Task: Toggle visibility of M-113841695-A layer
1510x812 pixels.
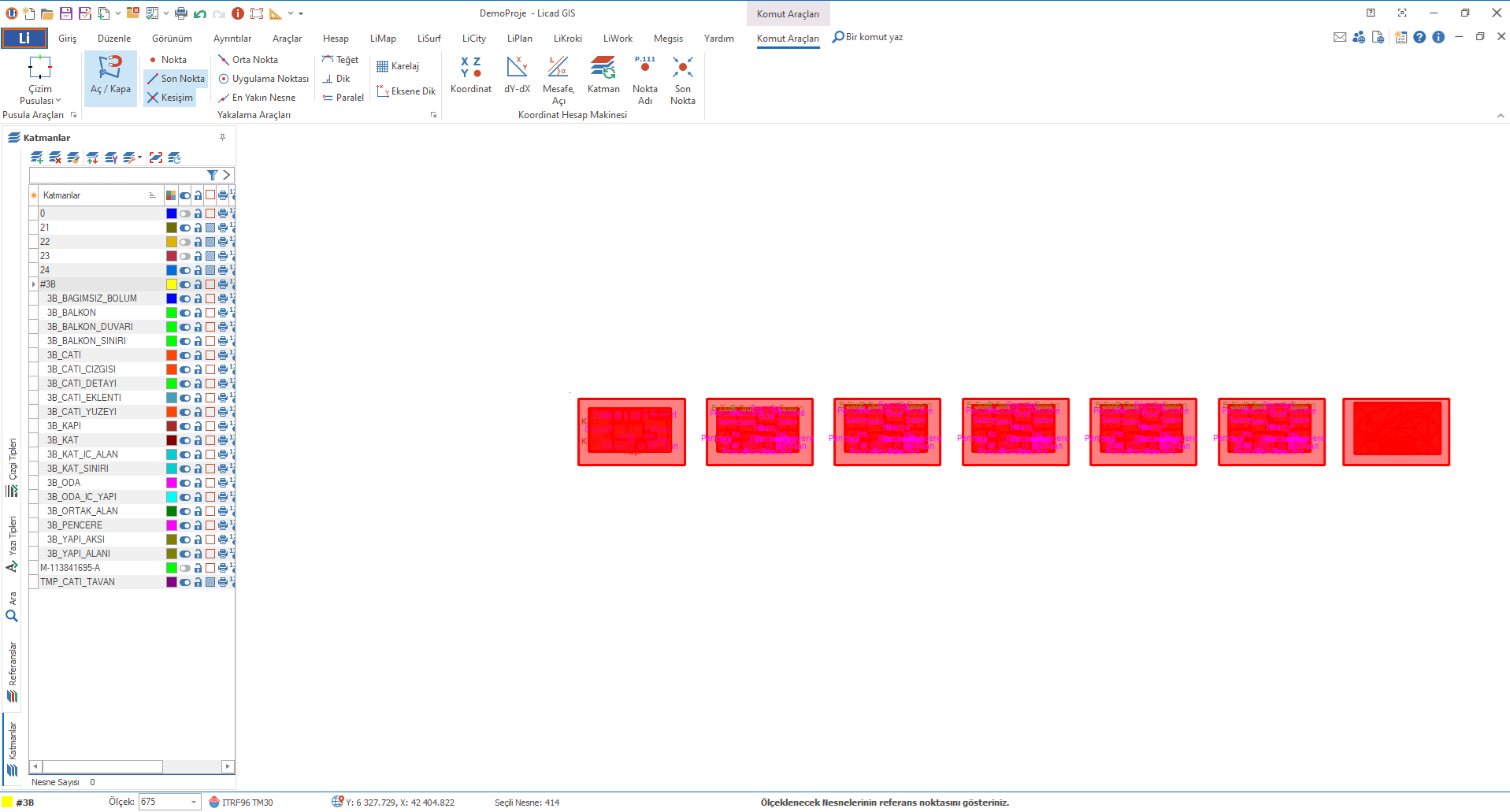Action: coord(185,568)
